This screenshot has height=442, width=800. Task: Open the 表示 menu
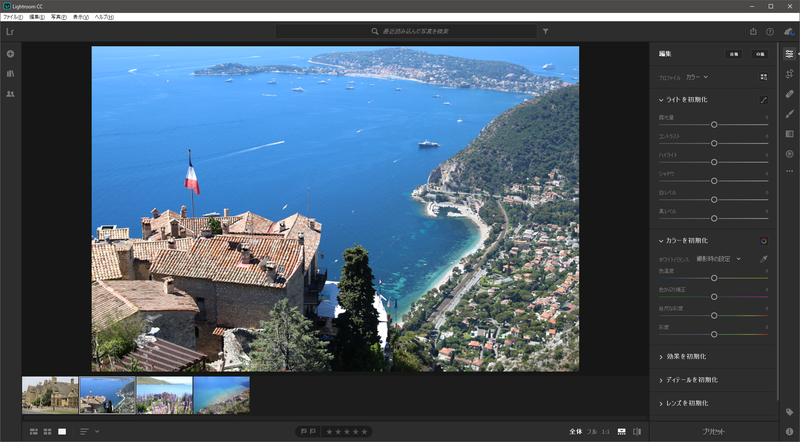(x=81, y=17)
